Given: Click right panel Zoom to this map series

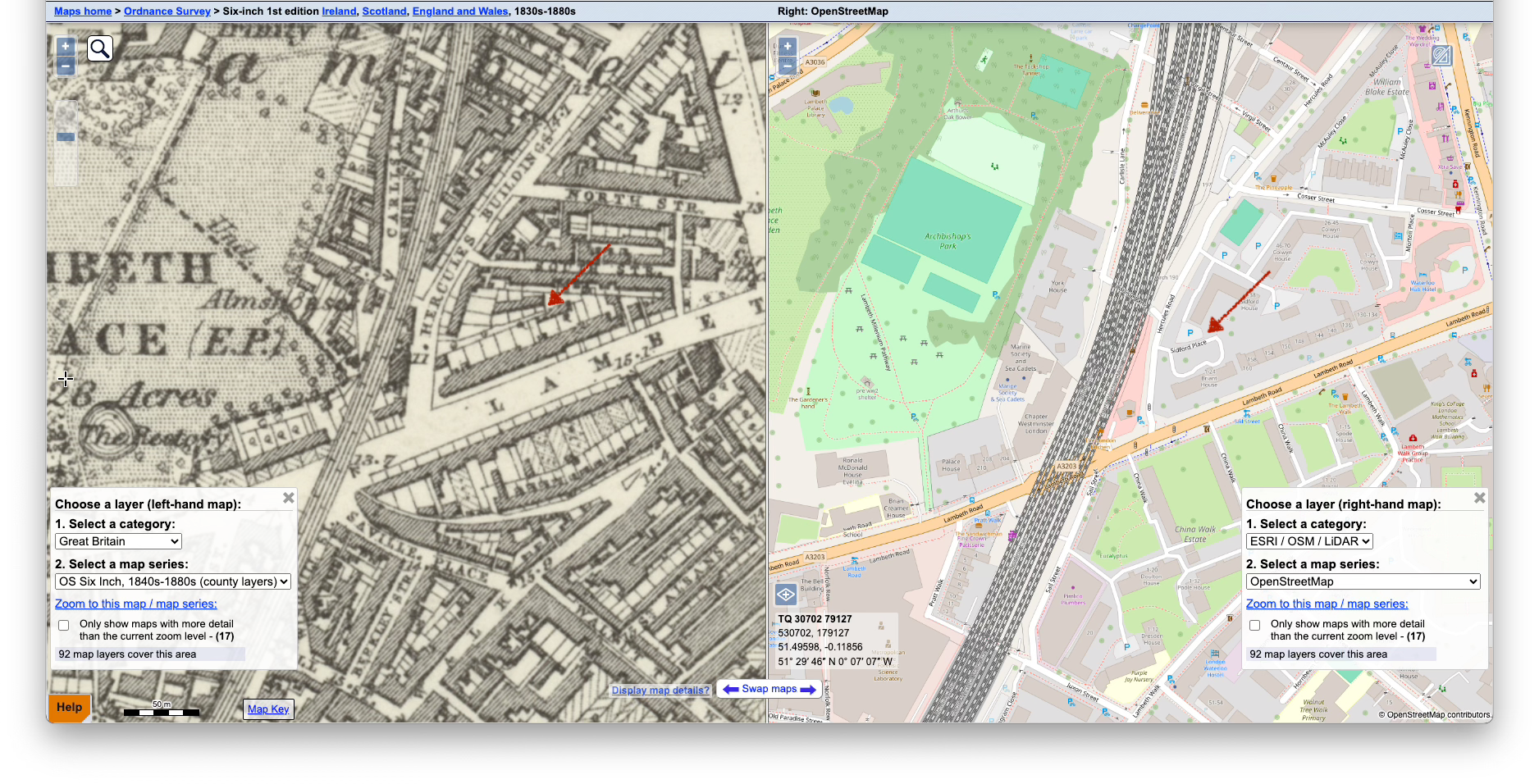Looking at the screenshot, I should point(1327,604).
